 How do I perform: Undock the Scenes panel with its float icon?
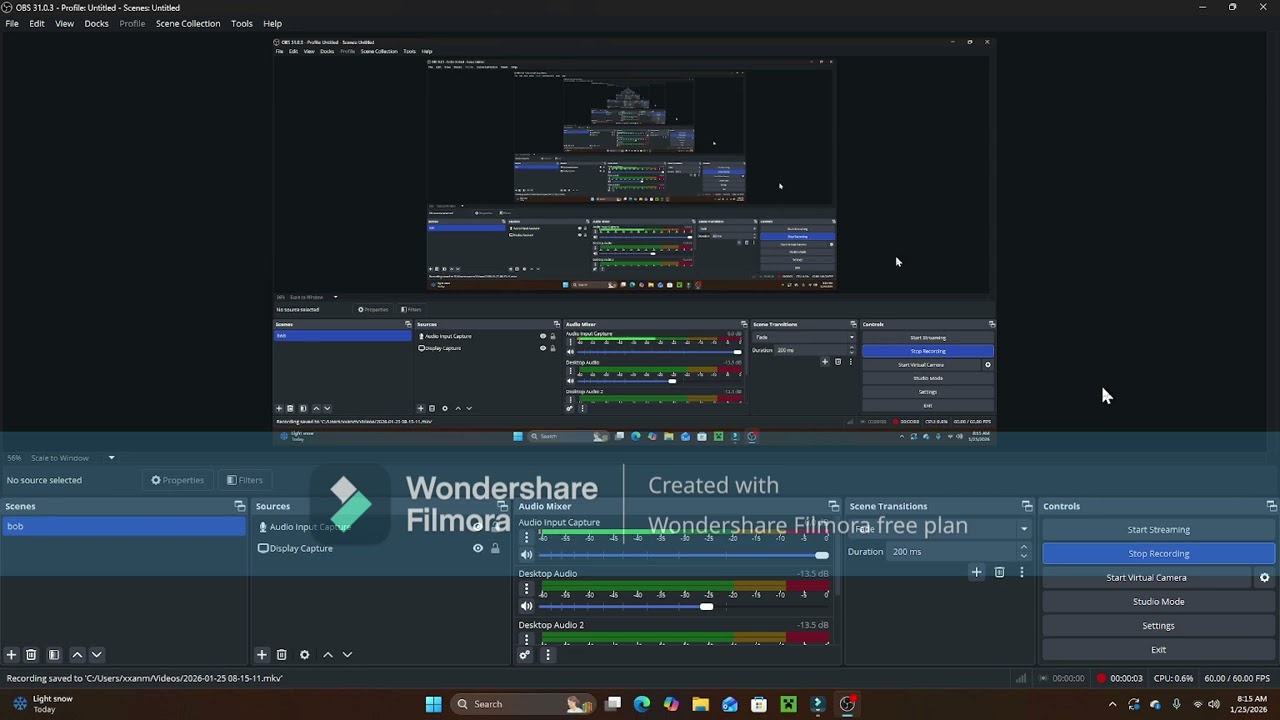tap(239, 506)
